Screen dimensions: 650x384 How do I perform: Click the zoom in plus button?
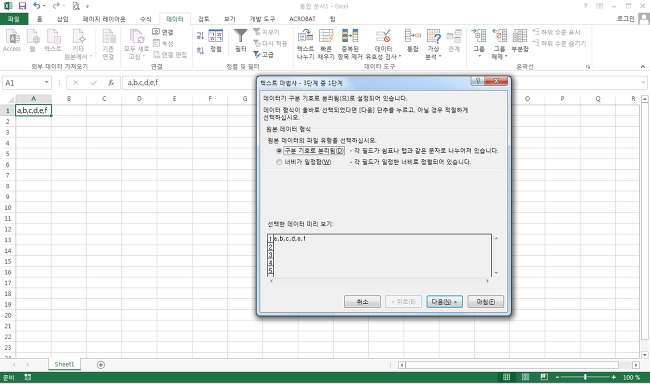coord(614,377)
